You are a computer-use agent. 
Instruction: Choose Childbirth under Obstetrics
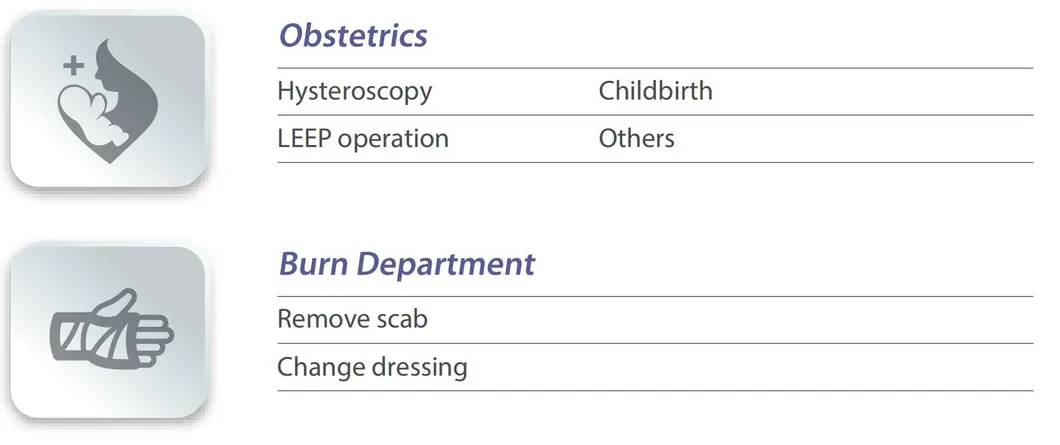655,91
